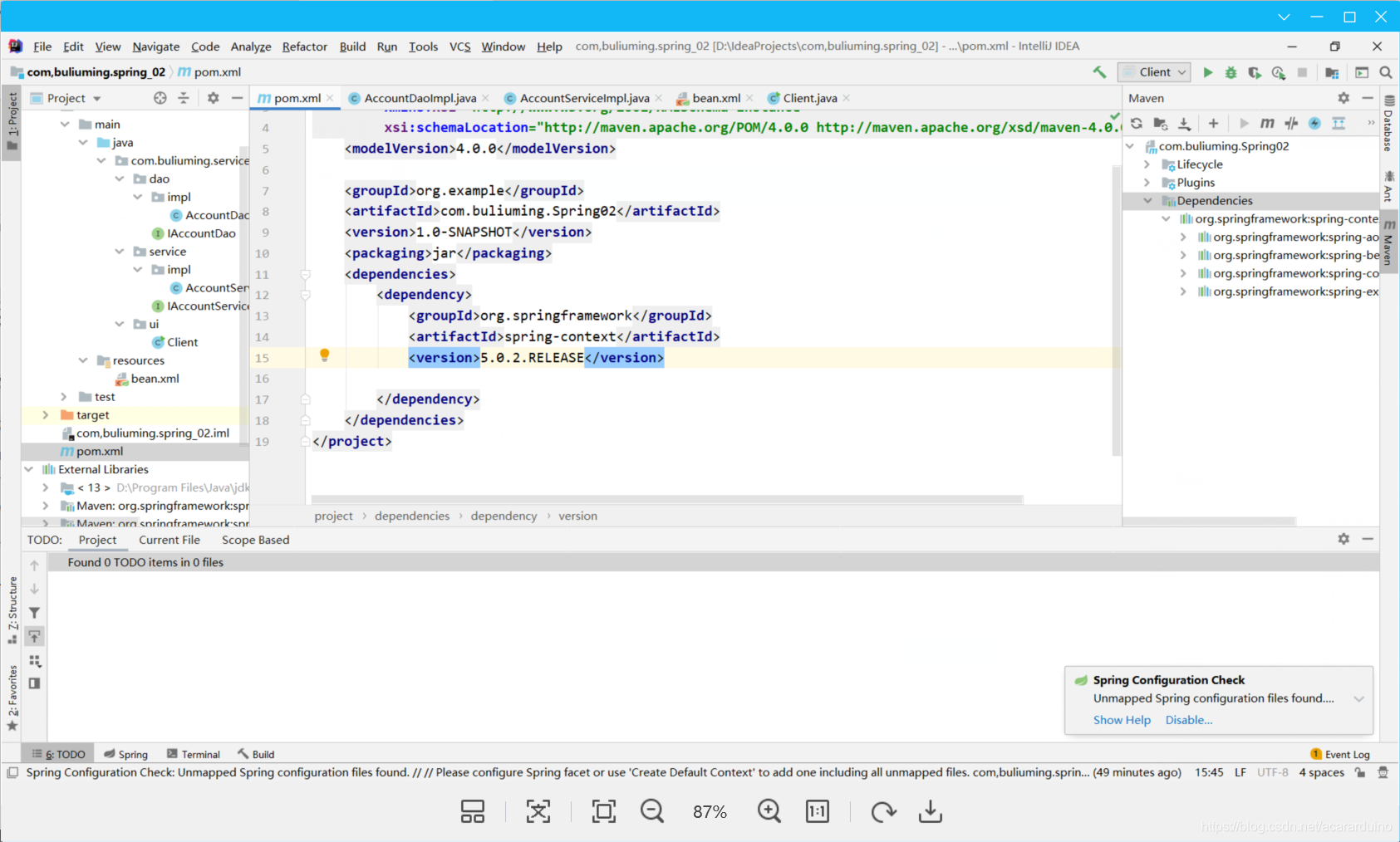Click the intention lightbulb on line 15
1400x842 pixels.
[325, 355]
